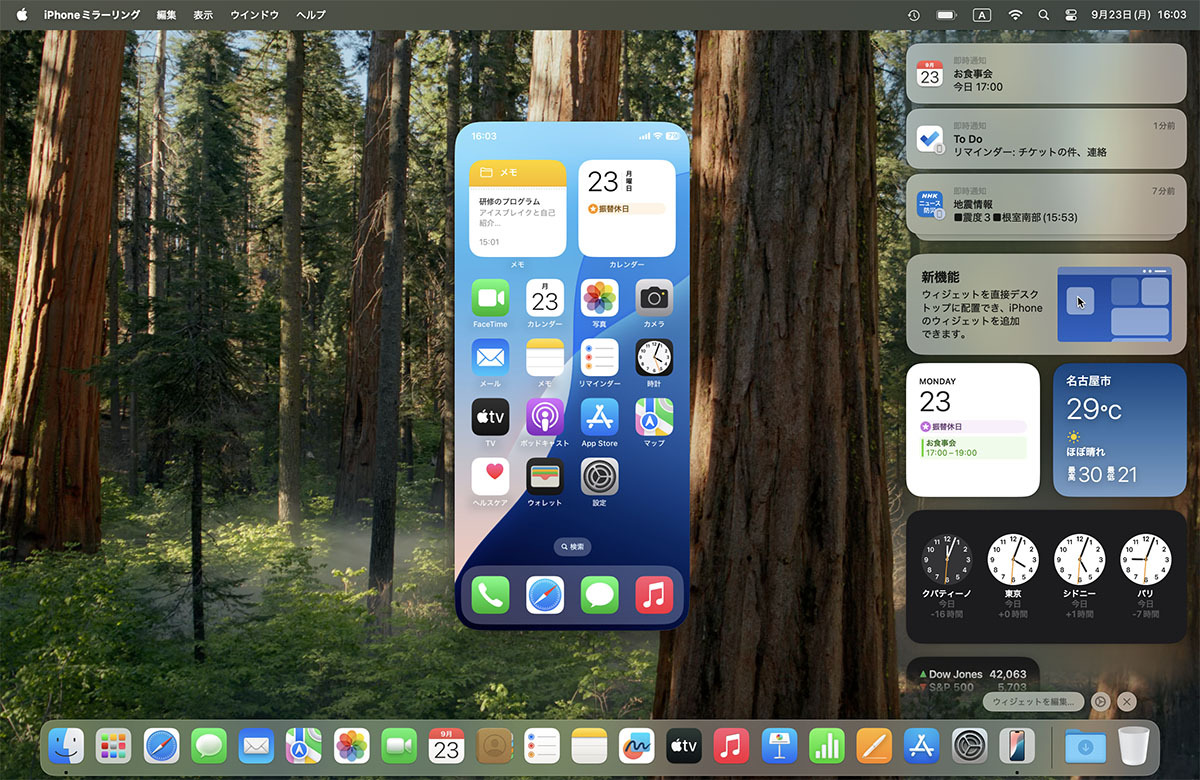This screenshot has height=780, width=1200.
Task: Select iPhone Mirroring in the Mac Dock
Action: tap(1017, 746)
